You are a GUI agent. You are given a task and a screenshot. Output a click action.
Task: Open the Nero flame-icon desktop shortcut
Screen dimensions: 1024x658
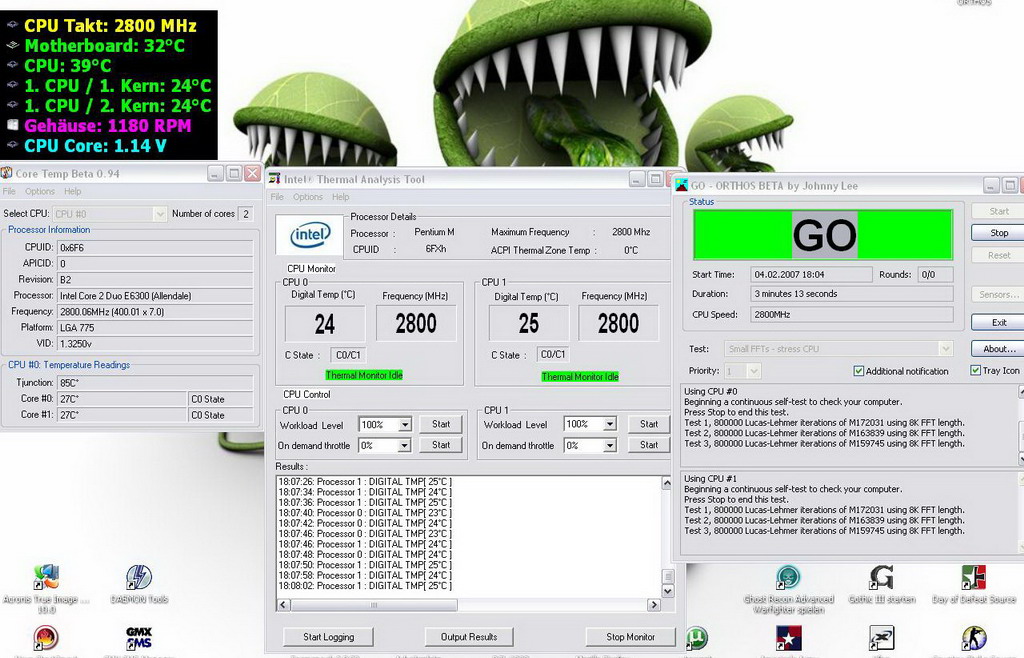pyautogui.click(x=46, y=638)
